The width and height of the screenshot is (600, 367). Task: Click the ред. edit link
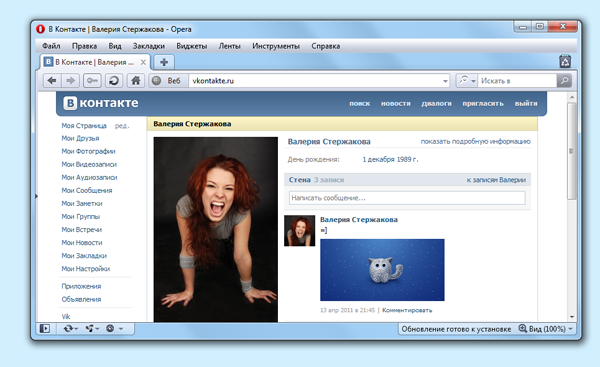click(122, 126)
